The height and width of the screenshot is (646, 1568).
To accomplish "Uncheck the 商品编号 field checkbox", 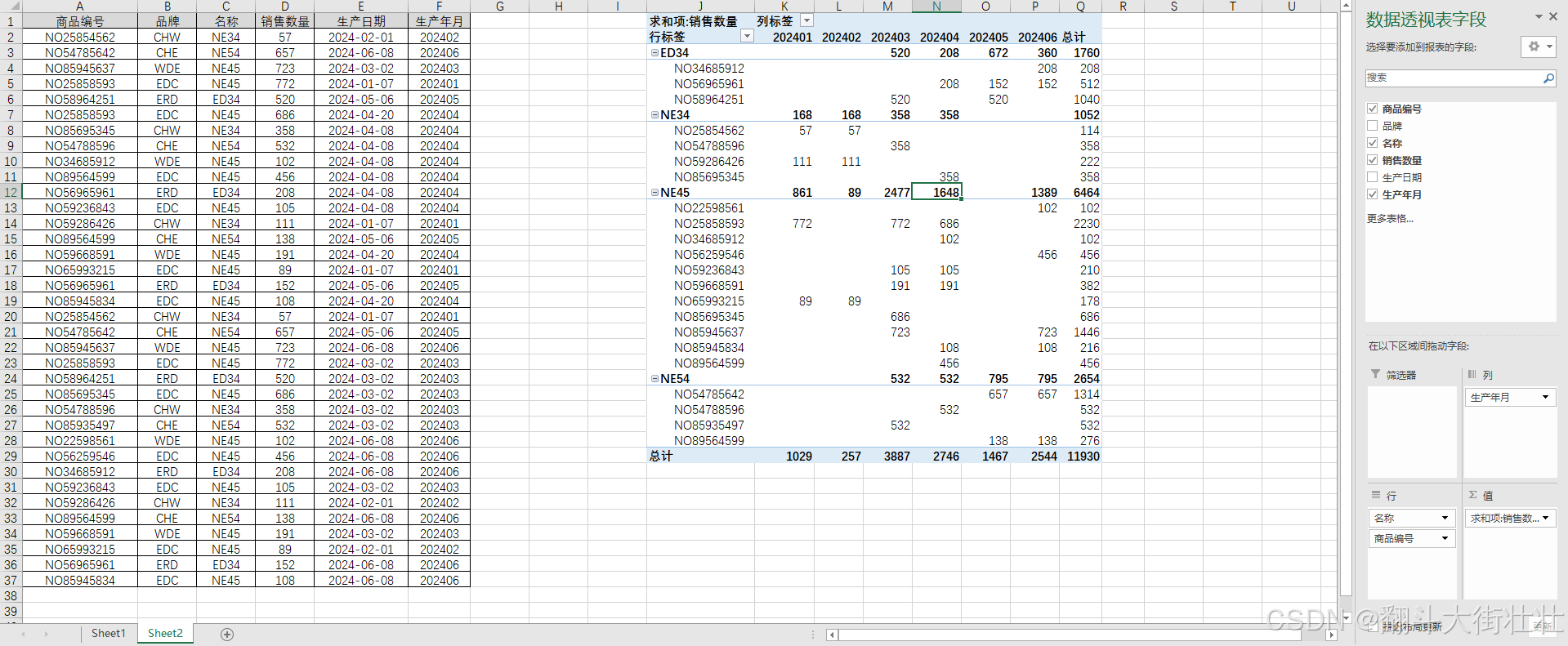I will click(1373, 109).
